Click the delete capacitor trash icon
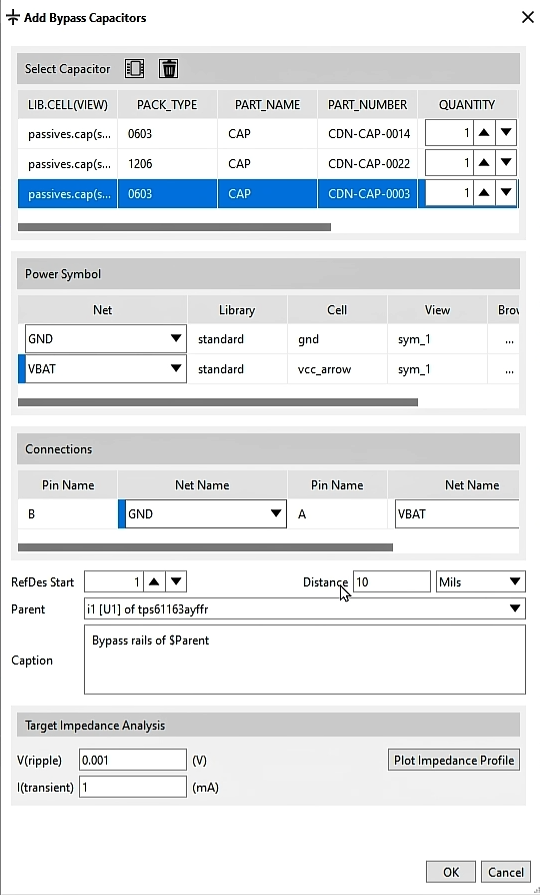Viewport: 540px width, 895px height. (x=168, y=68)
